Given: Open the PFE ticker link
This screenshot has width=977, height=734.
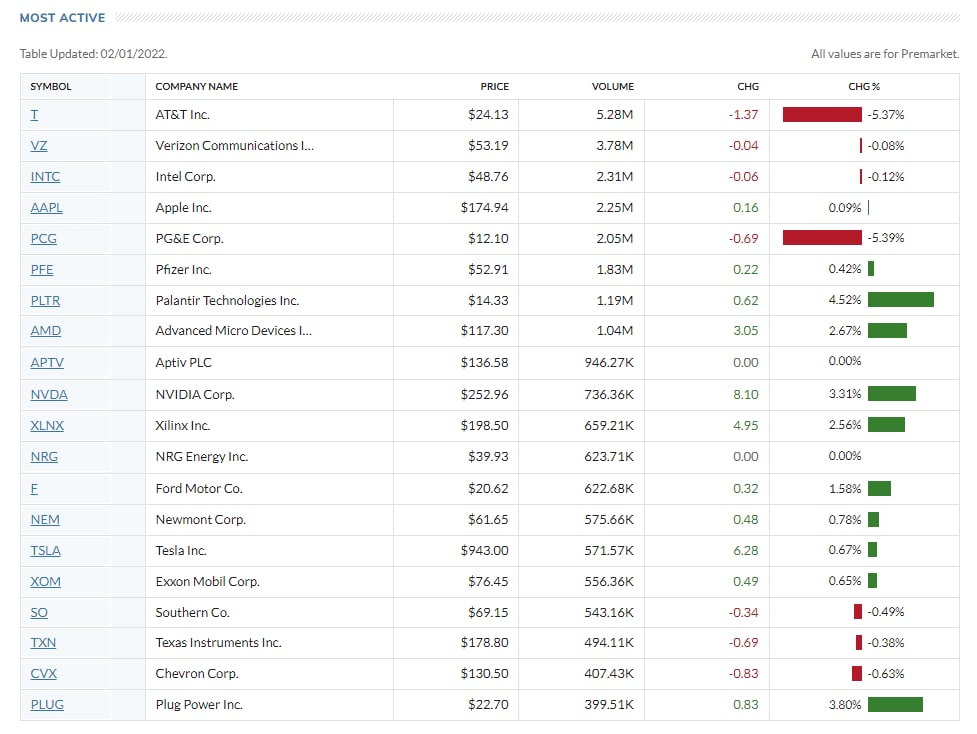Looking at the screenshot, I should pyautogui.click(x=42, y=270).
